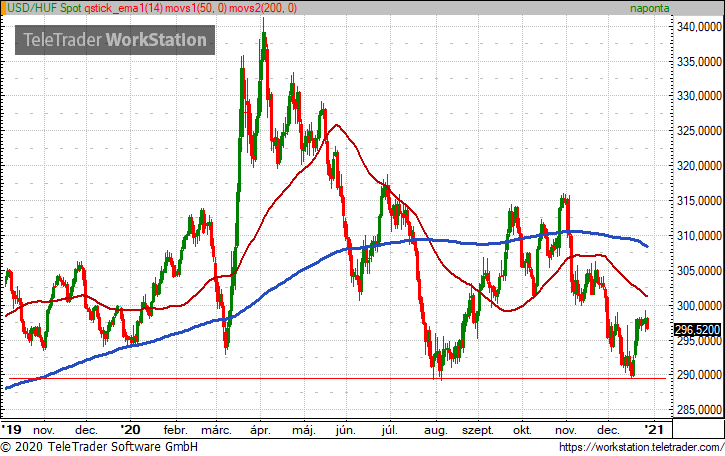Click the 300,0000 price axis label
The image size is (725, 456).
tap(700, 306)
